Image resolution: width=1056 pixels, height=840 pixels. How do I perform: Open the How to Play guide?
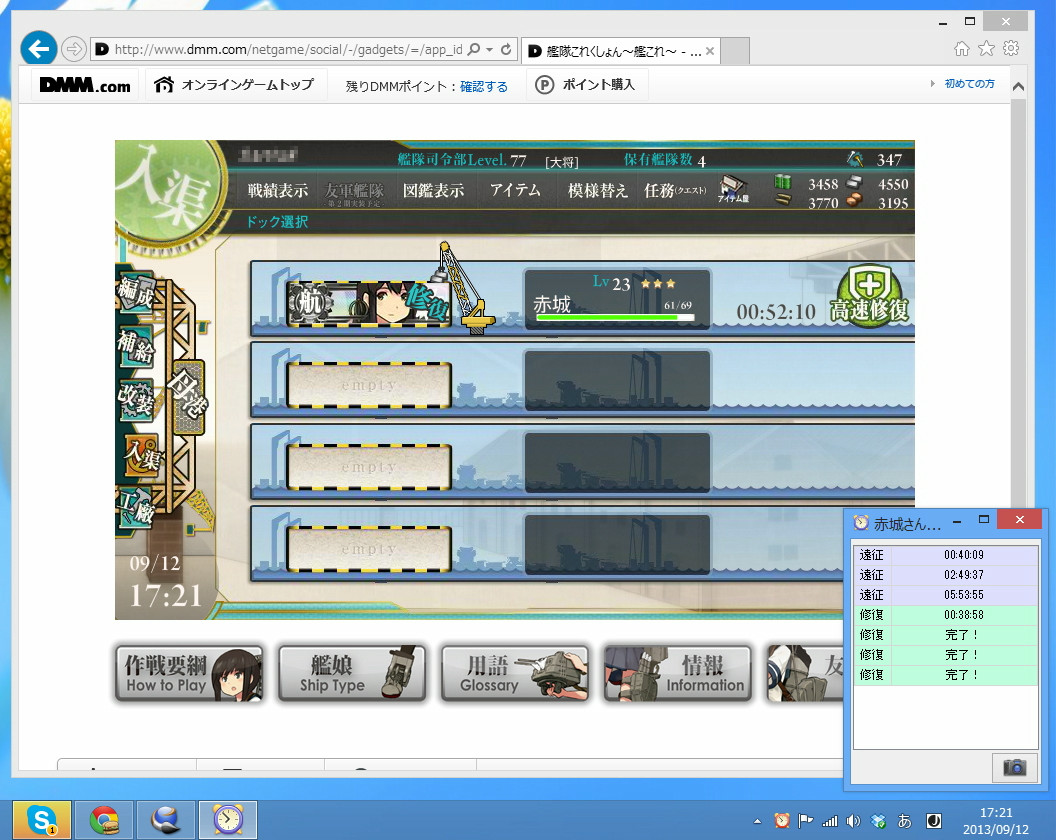188,672
